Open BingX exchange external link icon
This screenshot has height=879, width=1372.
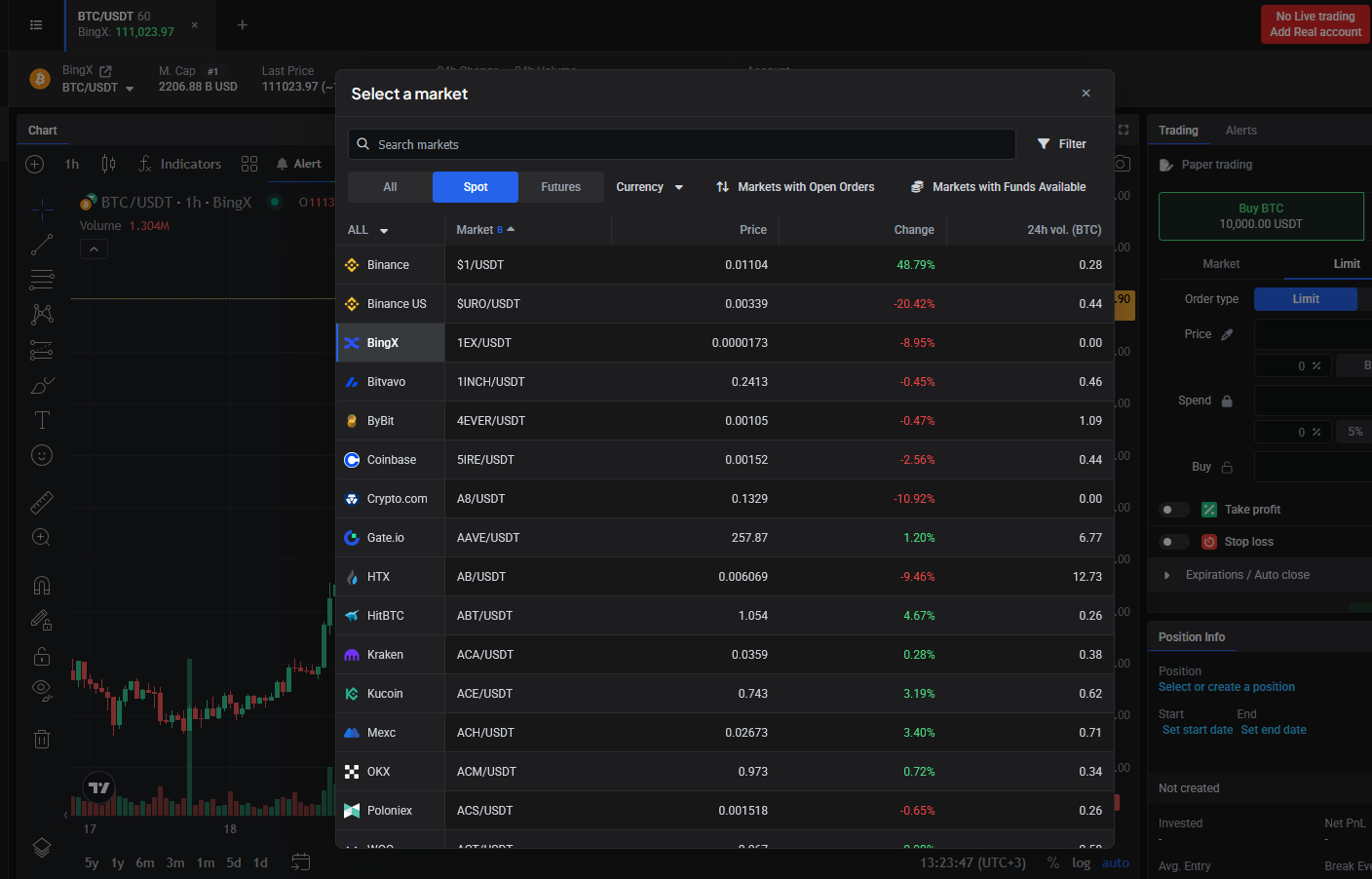[105, 71]
